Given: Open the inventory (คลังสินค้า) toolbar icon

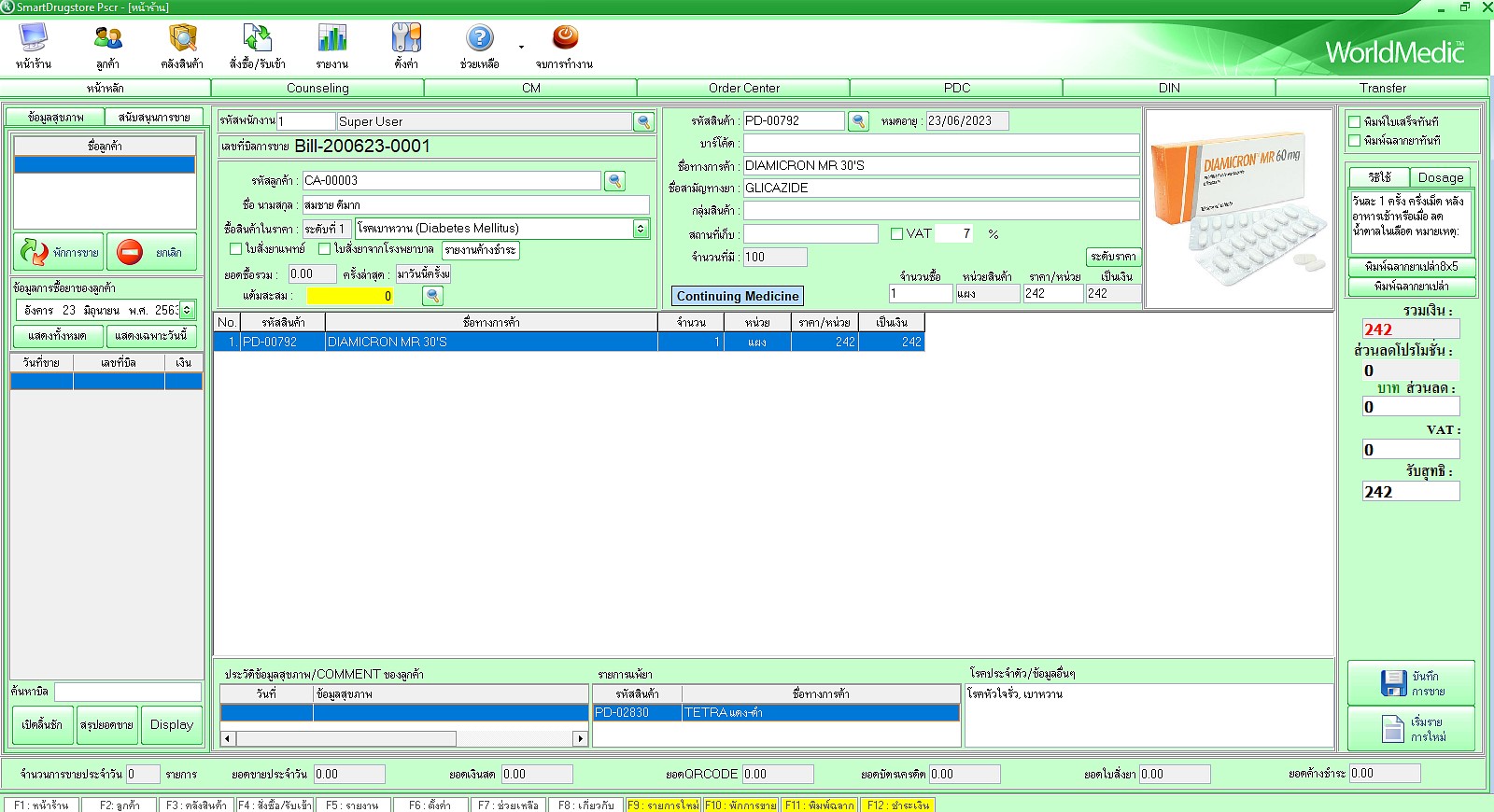Looking at the screenshot, I should tap(182, 39).
